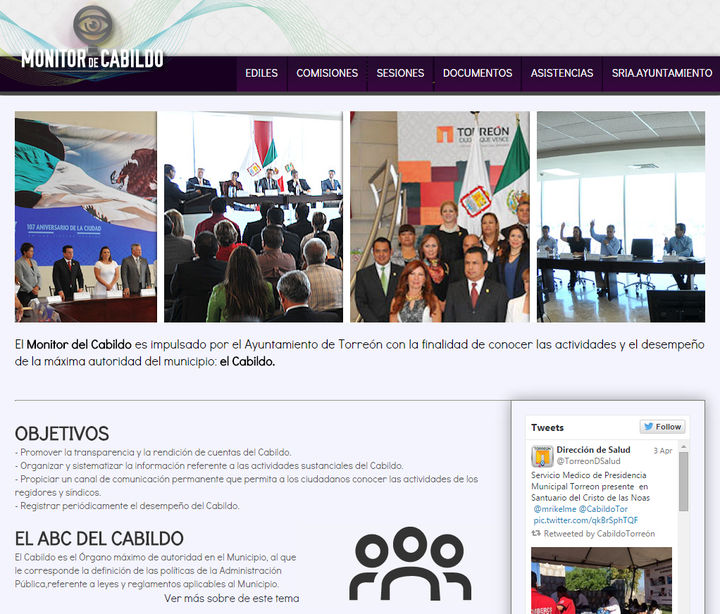Open the council voting session photo
This screenshot has width=720, height=614.
coord(620,216)
